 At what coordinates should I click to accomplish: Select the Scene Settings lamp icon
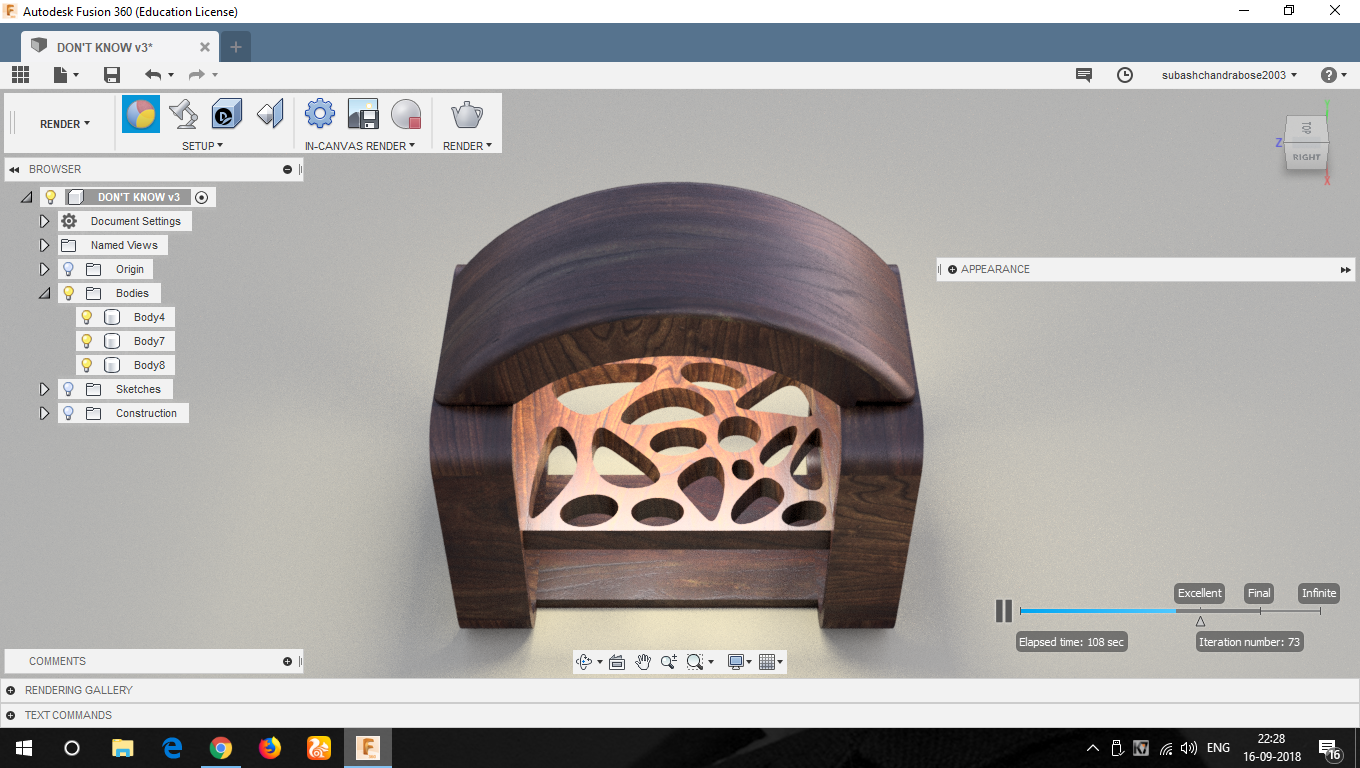183,114
